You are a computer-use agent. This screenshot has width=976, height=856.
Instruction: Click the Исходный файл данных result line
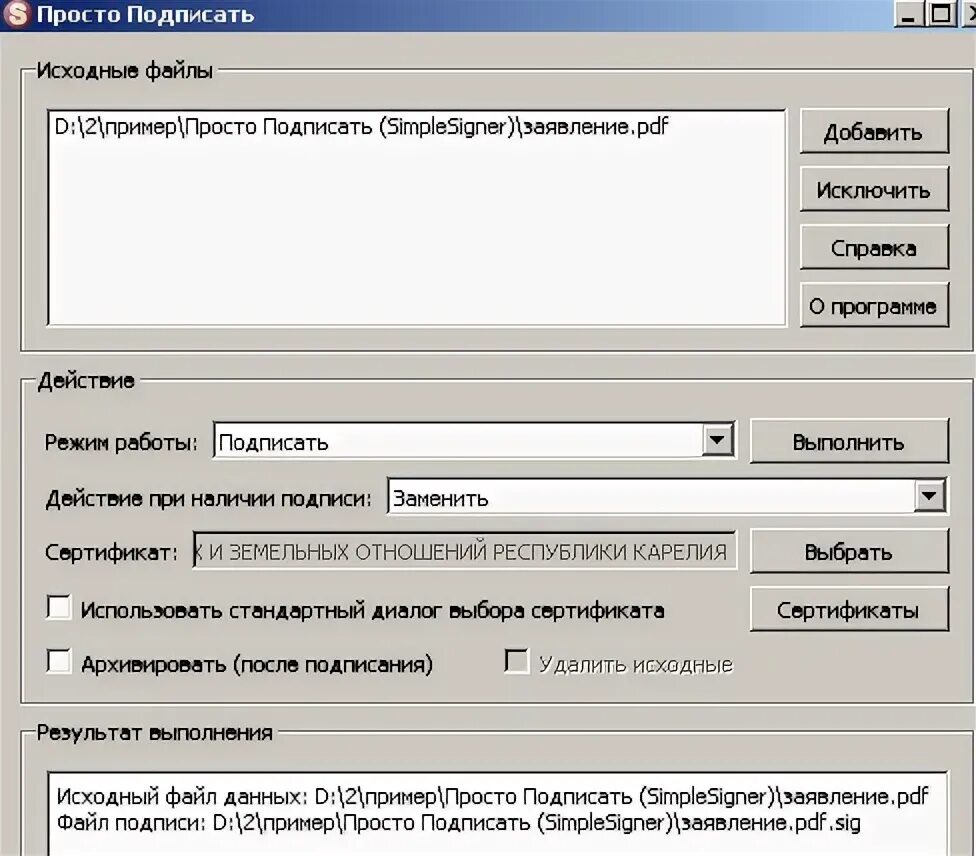click(492, 796)
